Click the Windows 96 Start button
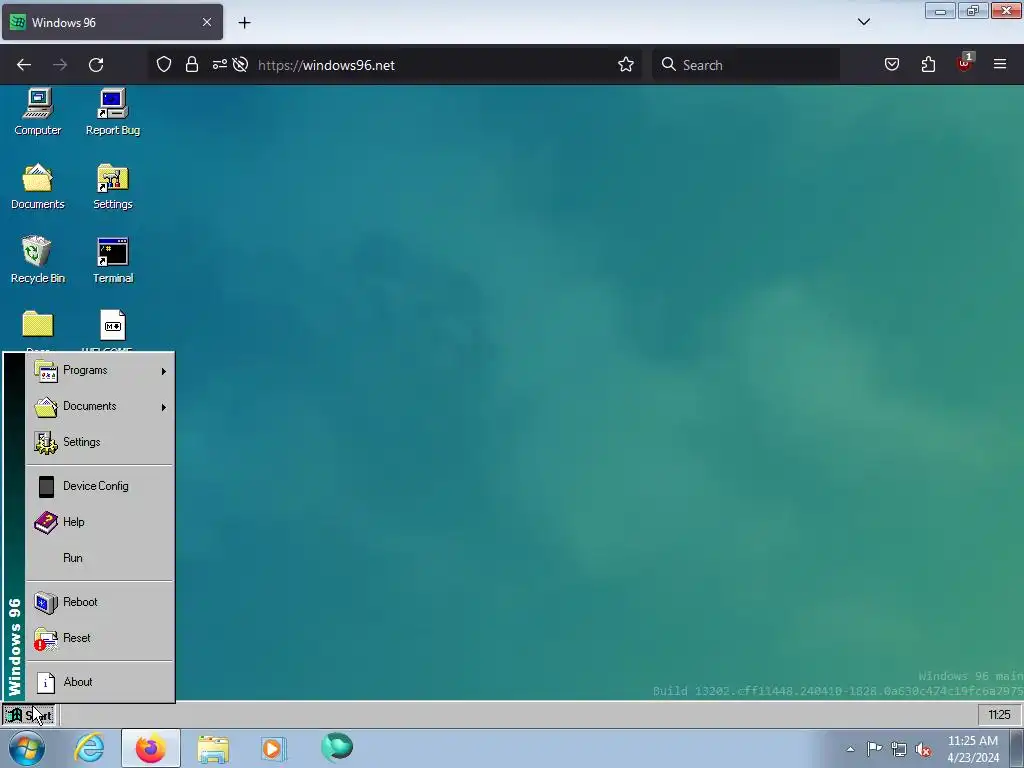This screenshot has width=1024, height=768. pos(29,715)
